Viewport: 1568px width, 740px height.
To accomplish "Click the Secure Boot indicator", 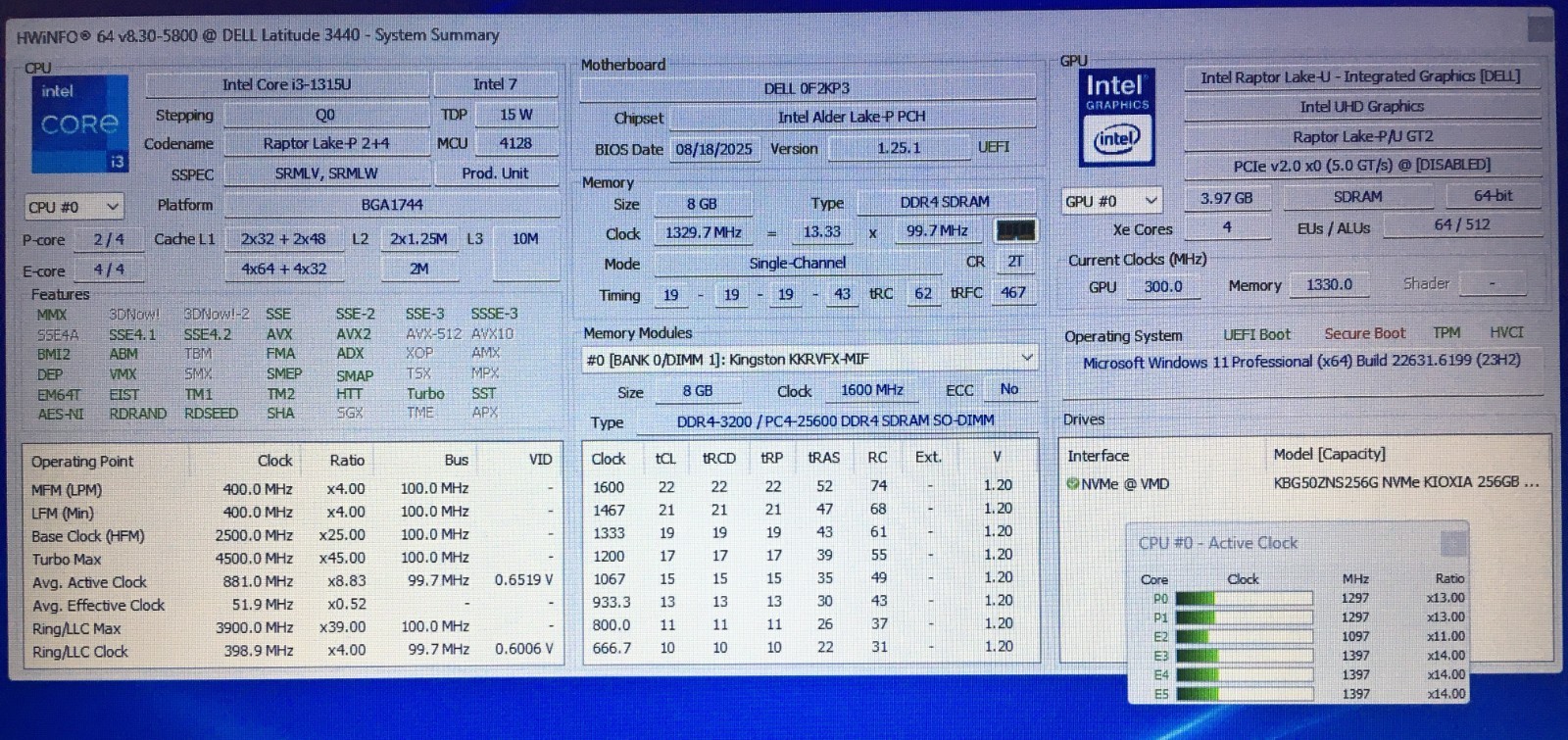I will pos(1364,333).
